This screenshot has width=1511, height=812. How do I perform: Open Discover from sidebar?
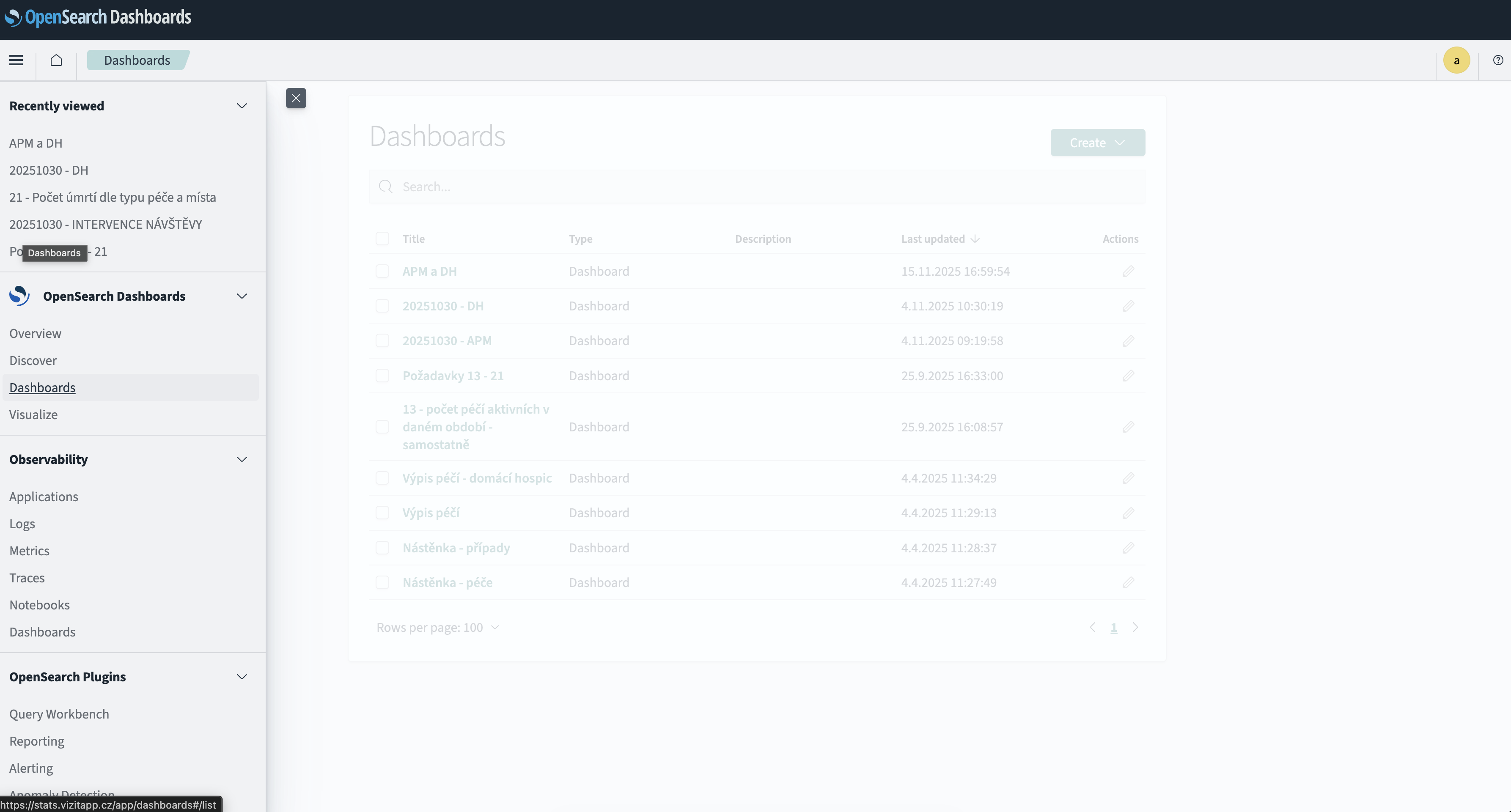[33, 361]
